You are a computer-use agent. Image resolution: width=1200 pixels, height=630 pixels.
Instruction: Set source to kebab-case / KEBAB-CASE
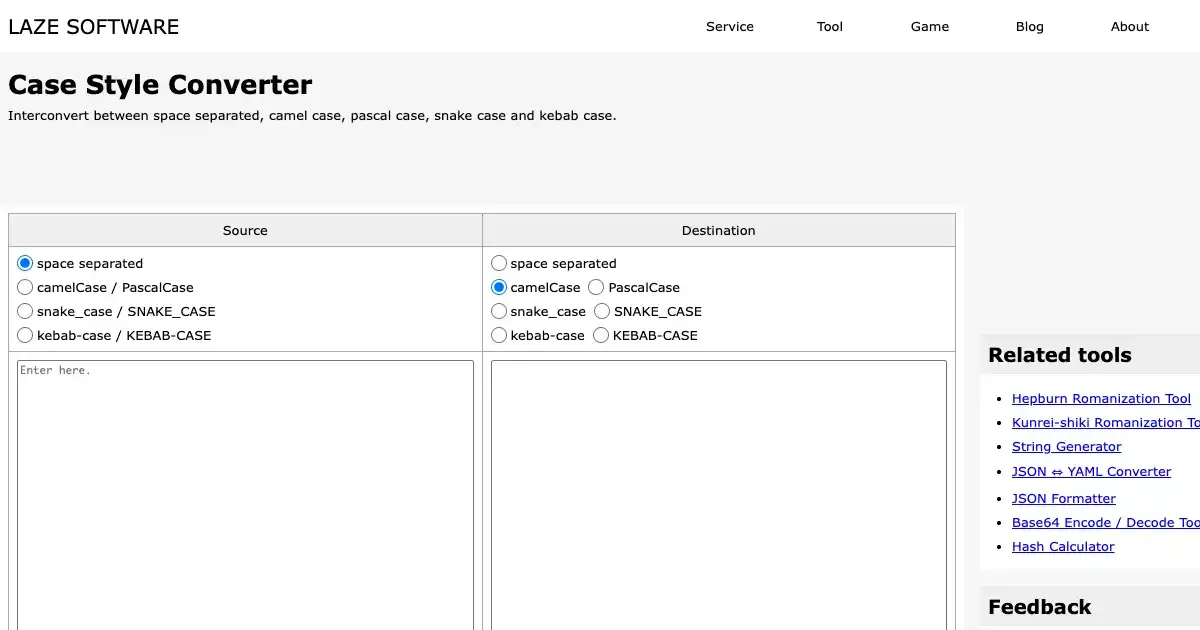[x=26, y=335]
